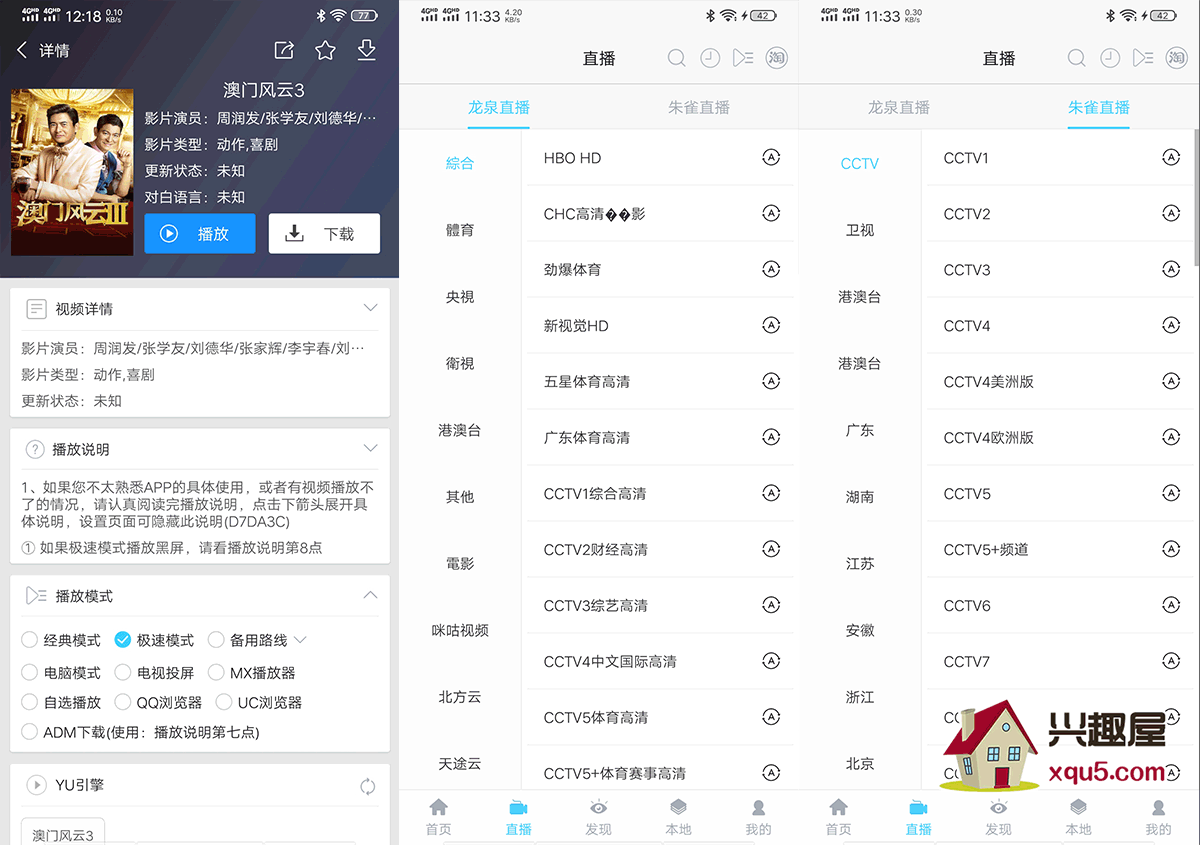Select ADM下载 playback option
The width and height of the screenshot is (1200, 845).
click(140, 732)
